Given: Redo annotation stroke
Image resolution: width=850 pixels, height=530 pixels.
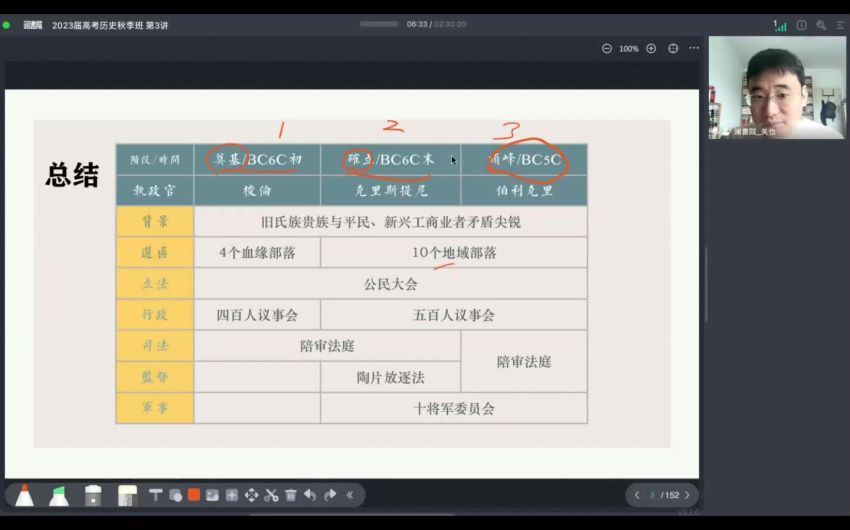Looking at the screenshot, I should click(330, 495).
